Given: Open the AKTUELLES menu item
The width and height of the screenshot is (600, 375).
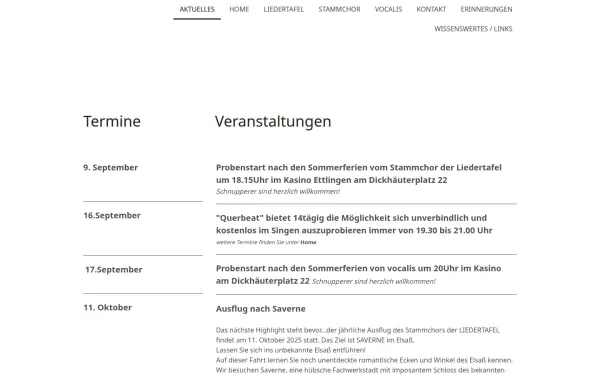Looking at the screenshot, I should pyautogui.click(x=197, y=9).
